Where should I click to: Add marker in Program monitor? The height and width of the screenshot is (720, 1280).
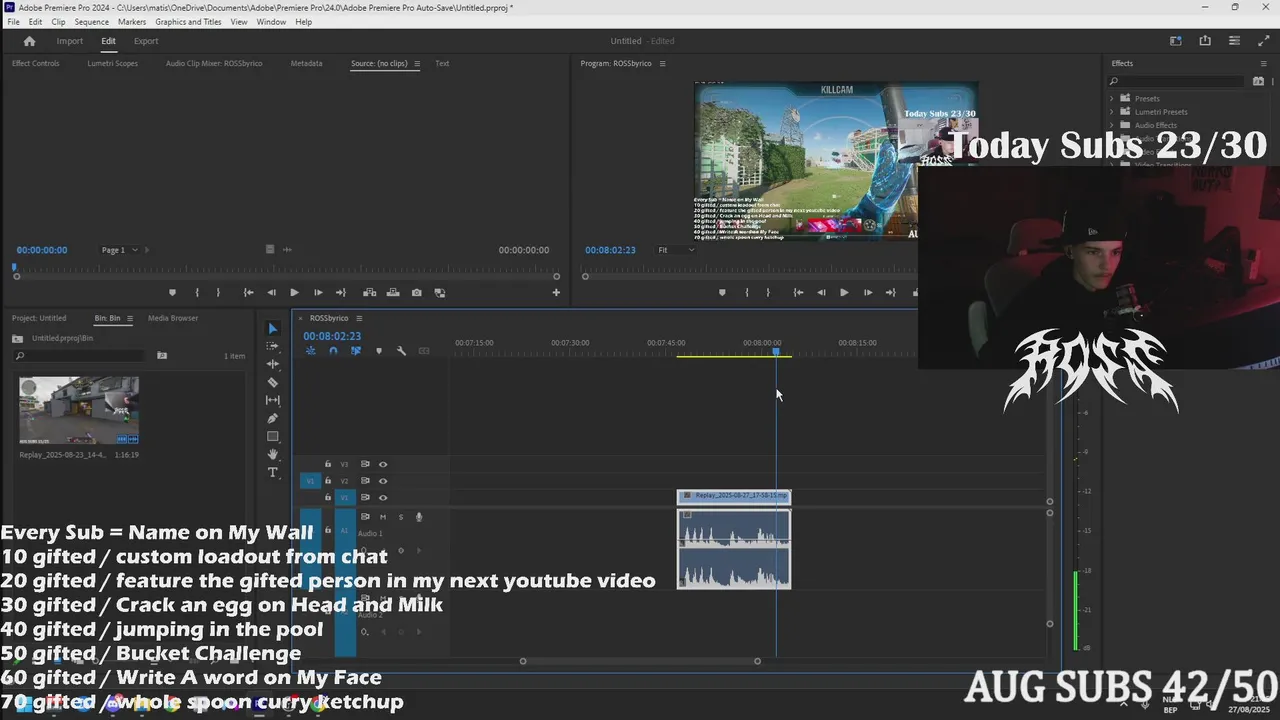722,293
